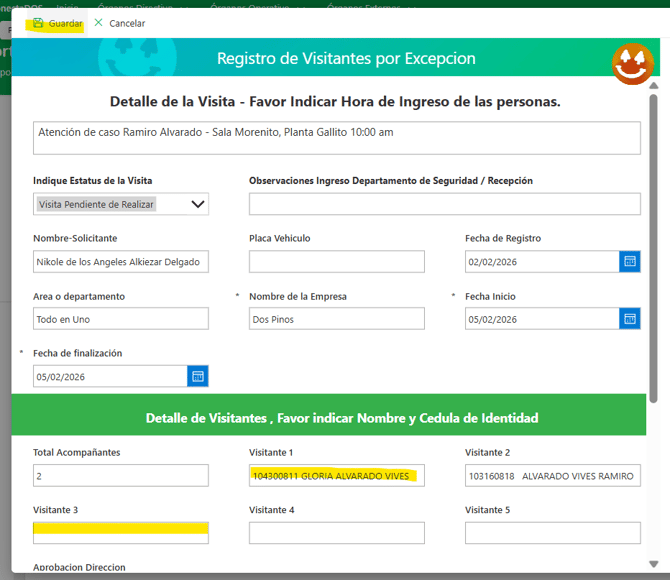The height and width of the screenshot is (580, 670).
Task: Click the scrollbar up arrow
Action: coord(653,87)
